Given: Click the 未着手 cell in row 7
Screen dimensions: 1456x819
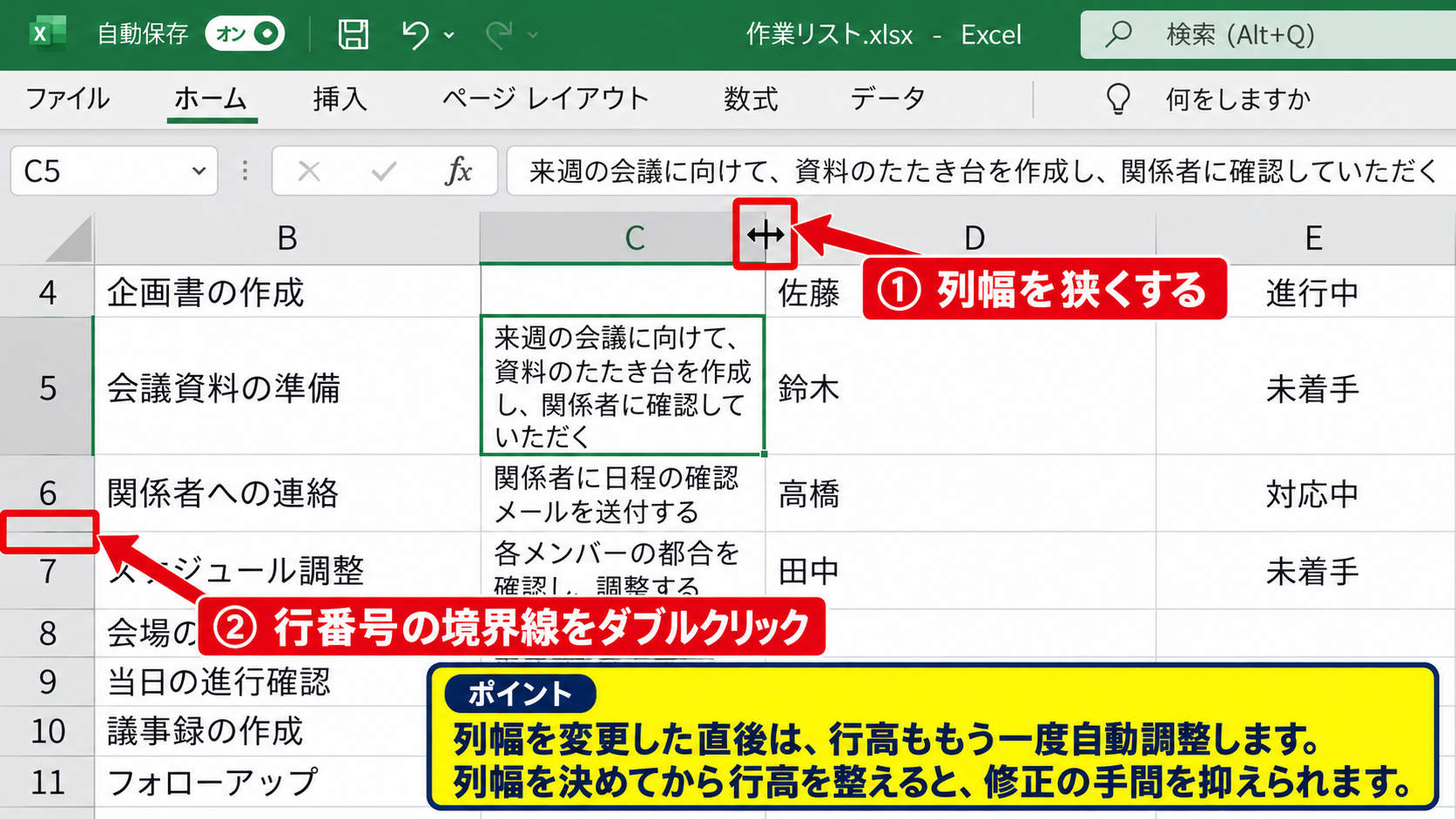Looking at the screenshot, I should (x=1306, y=571).
